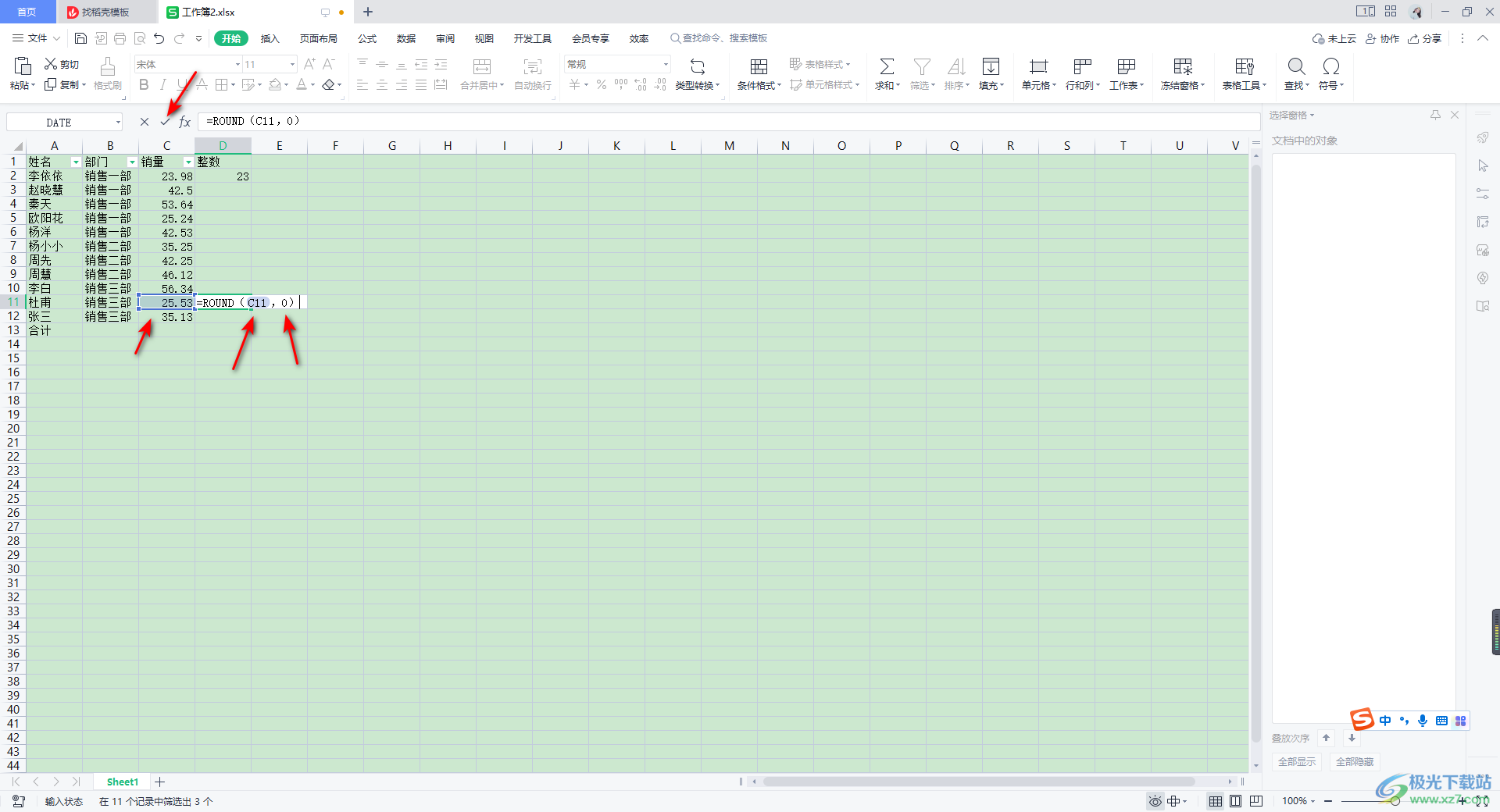This screenshot has height=812, width=1500.
Task: Click the Cell (单元格) icon
Action: click(x=1038, y=66)
